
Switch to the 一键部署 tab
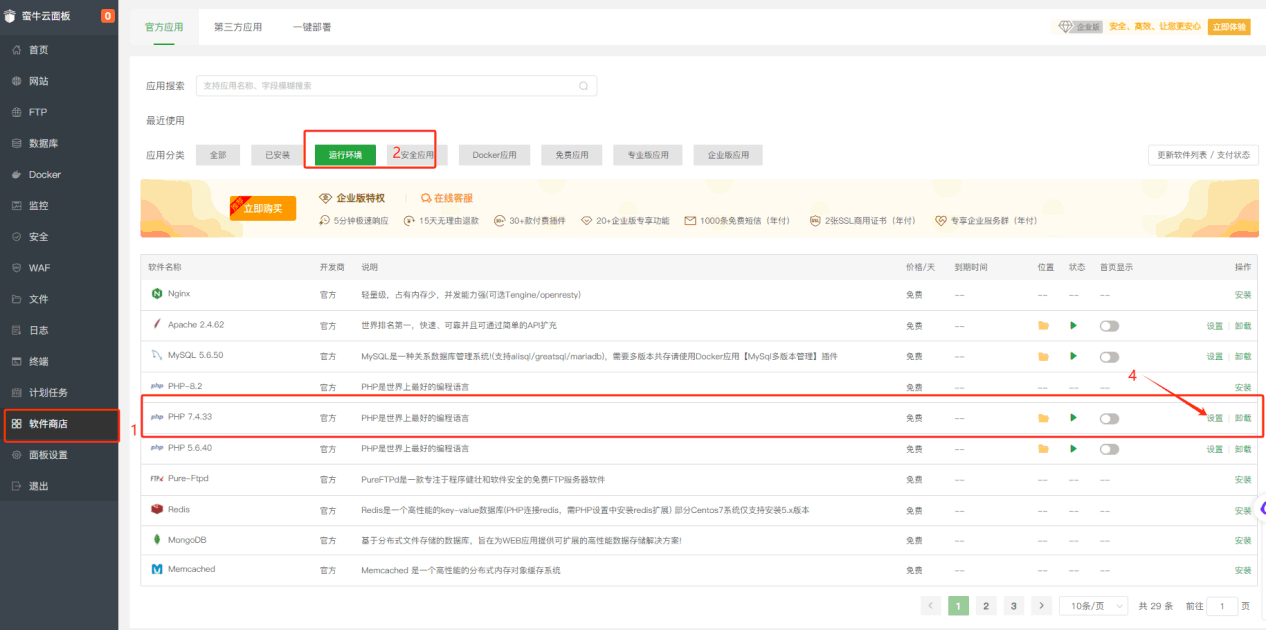pyautogui.click(x=312, y=27)
